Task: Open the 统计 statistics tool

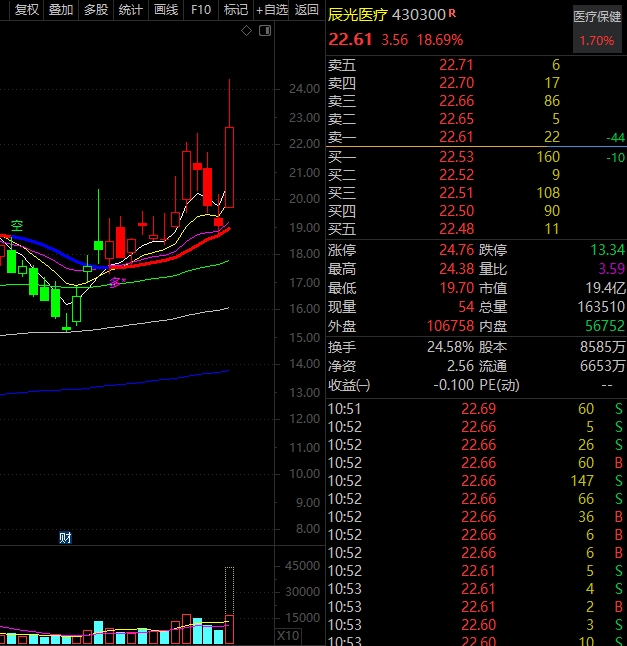Action: 131,9
